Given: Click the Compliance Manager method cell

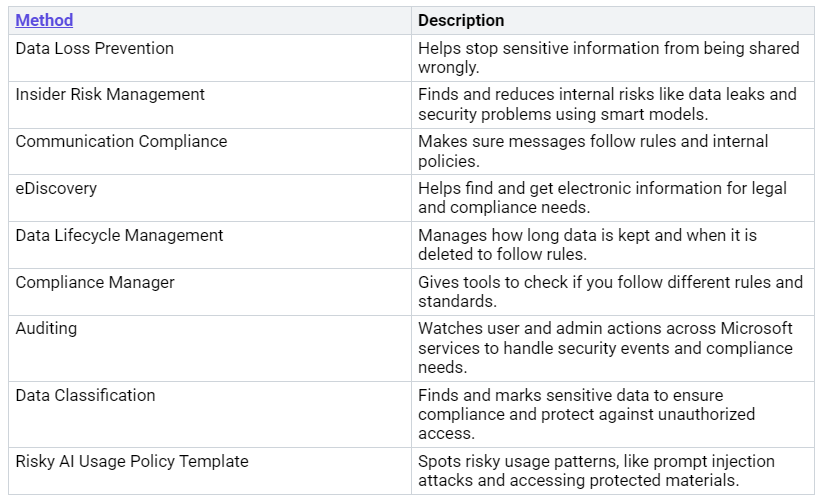Looking at the screenshot, I should (x=95, y=282).
